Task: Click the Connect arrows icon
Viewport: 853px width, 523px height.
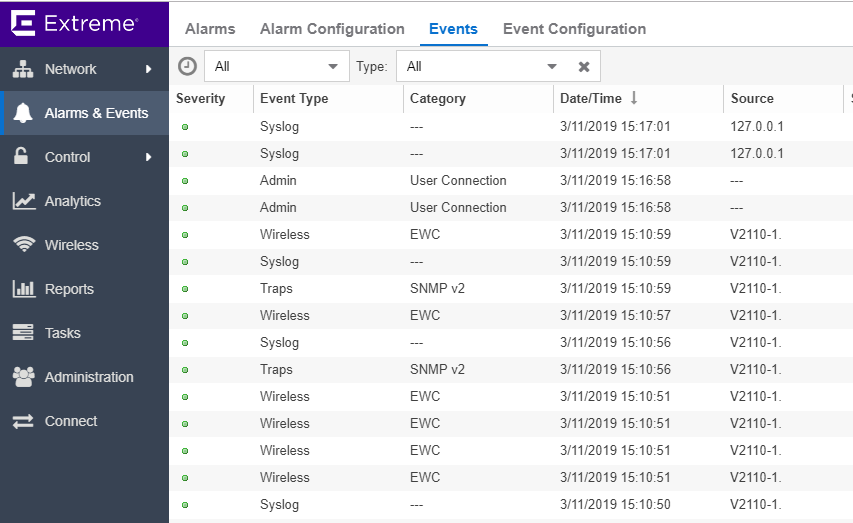Action: [x=23, y=421]
